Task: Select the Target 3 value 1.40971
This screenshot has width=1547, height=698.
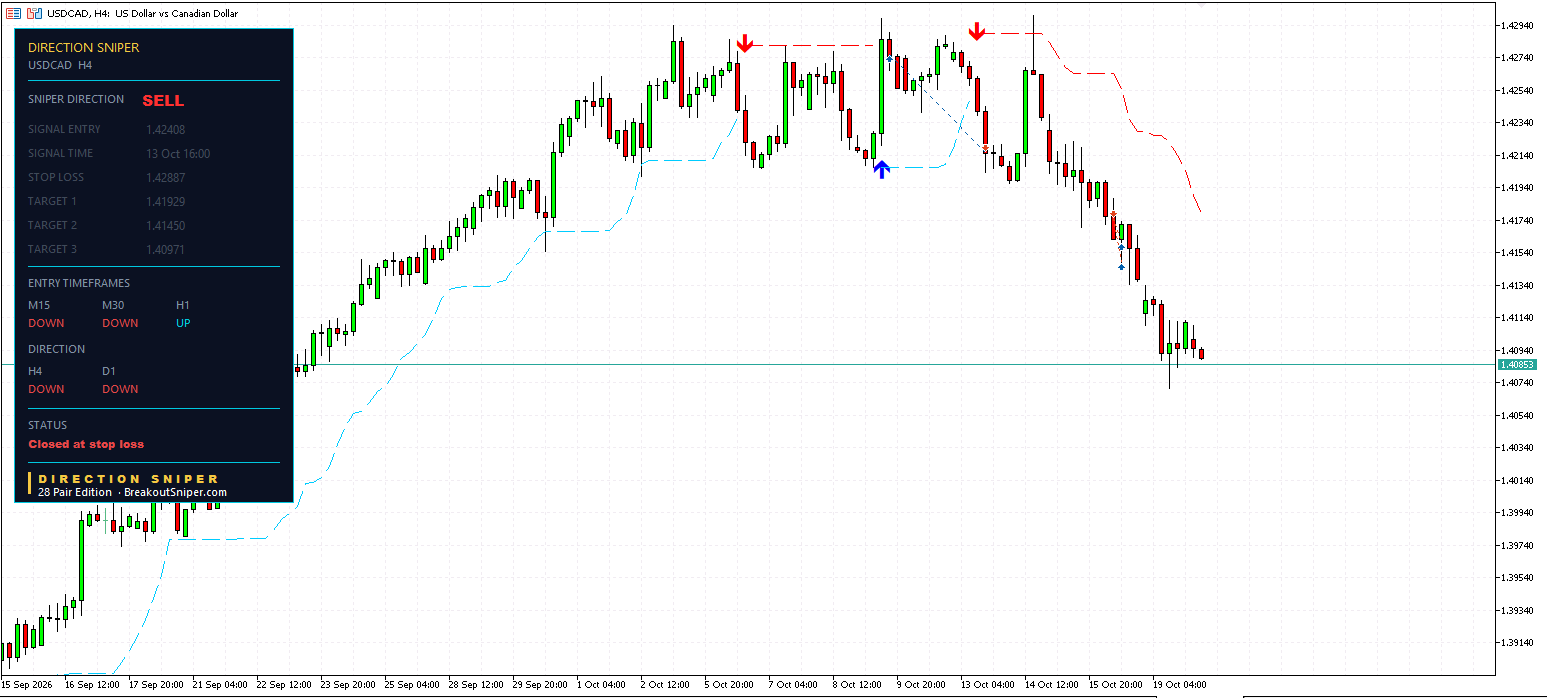Action: coord(165,249)
